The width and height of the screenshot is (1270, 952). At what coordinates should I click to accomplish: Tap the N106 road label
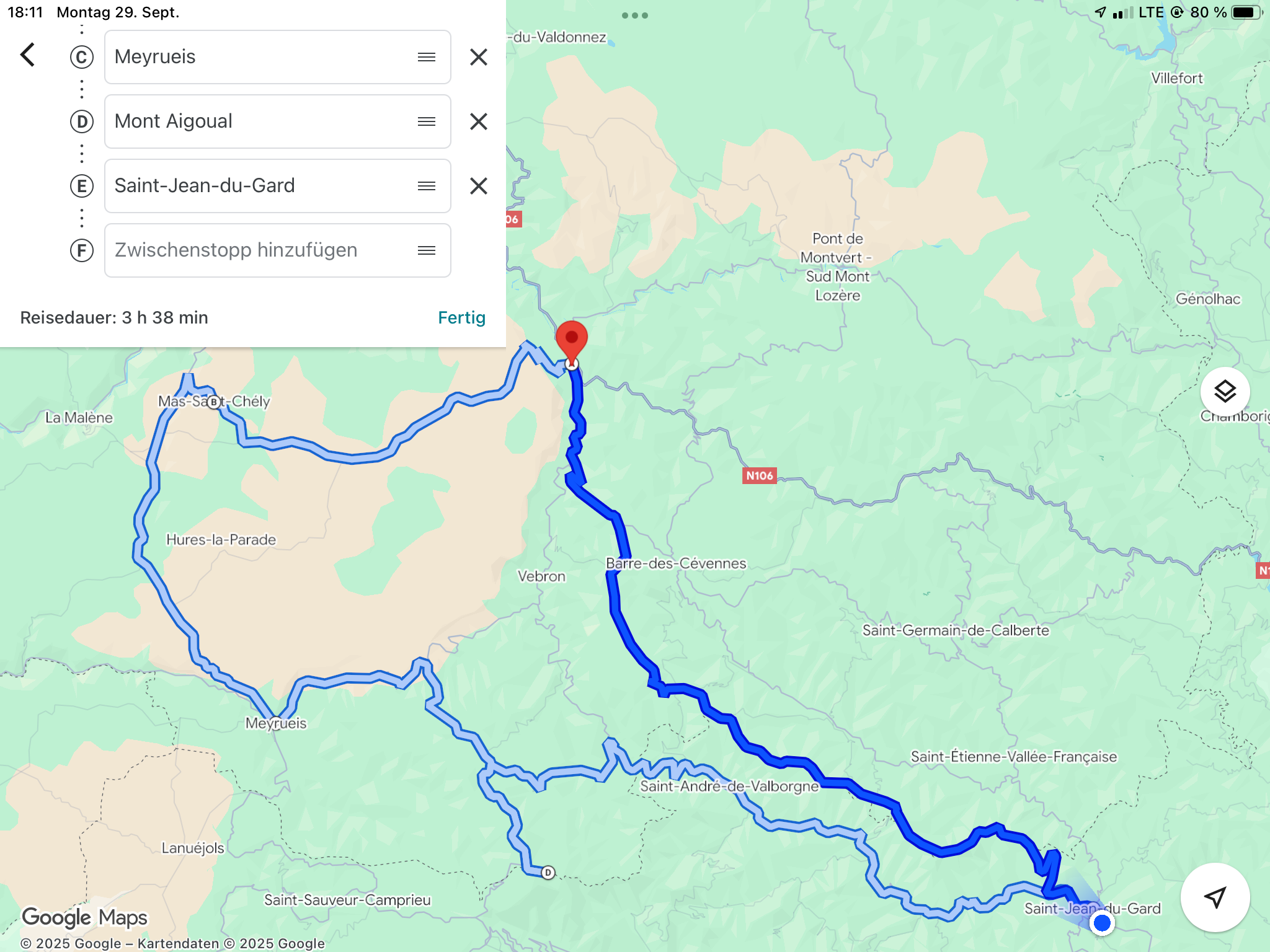pyautogui.click(x=759, y=475)
